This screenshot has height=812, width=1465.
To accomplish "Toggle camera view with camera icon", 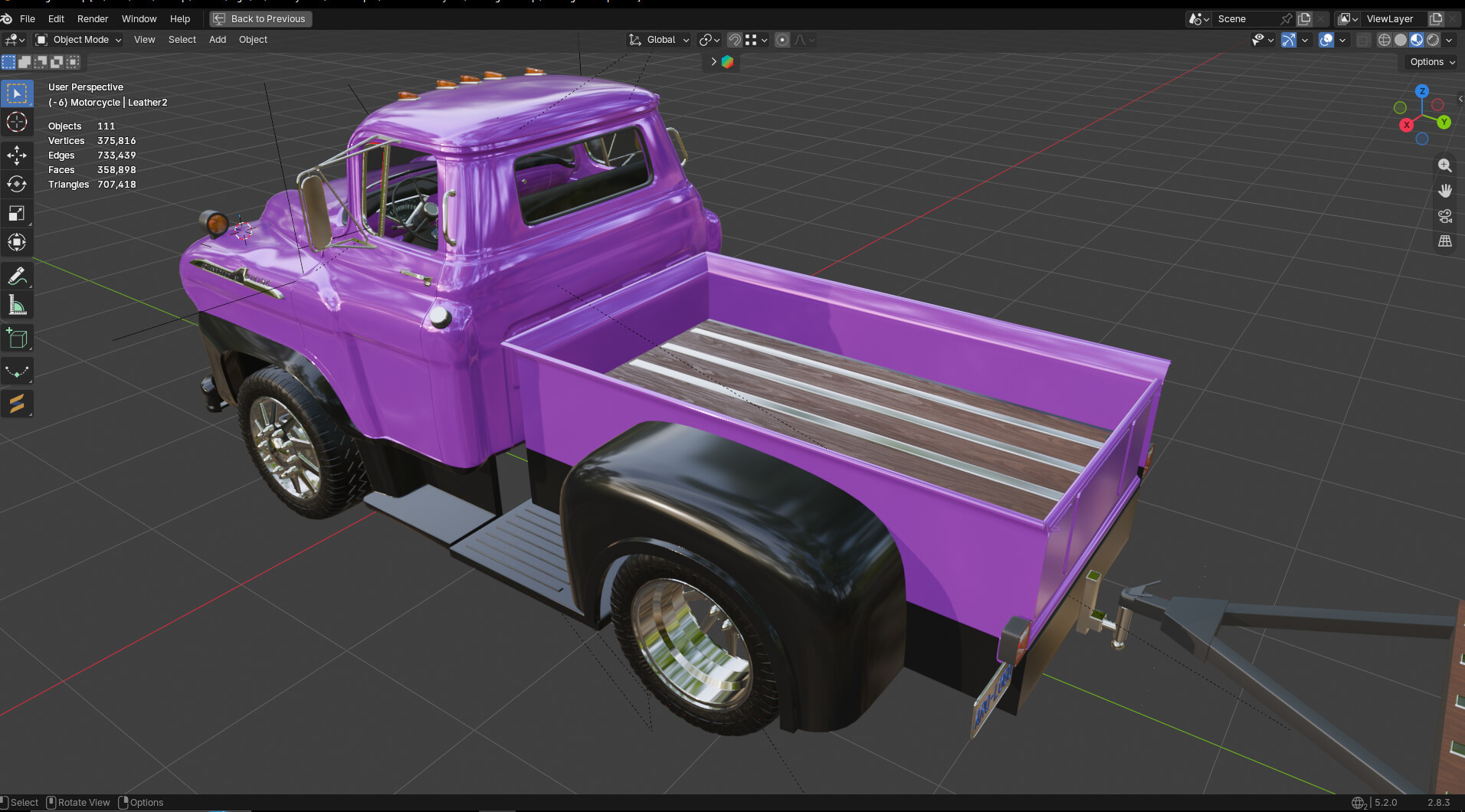I will 1444,216.
